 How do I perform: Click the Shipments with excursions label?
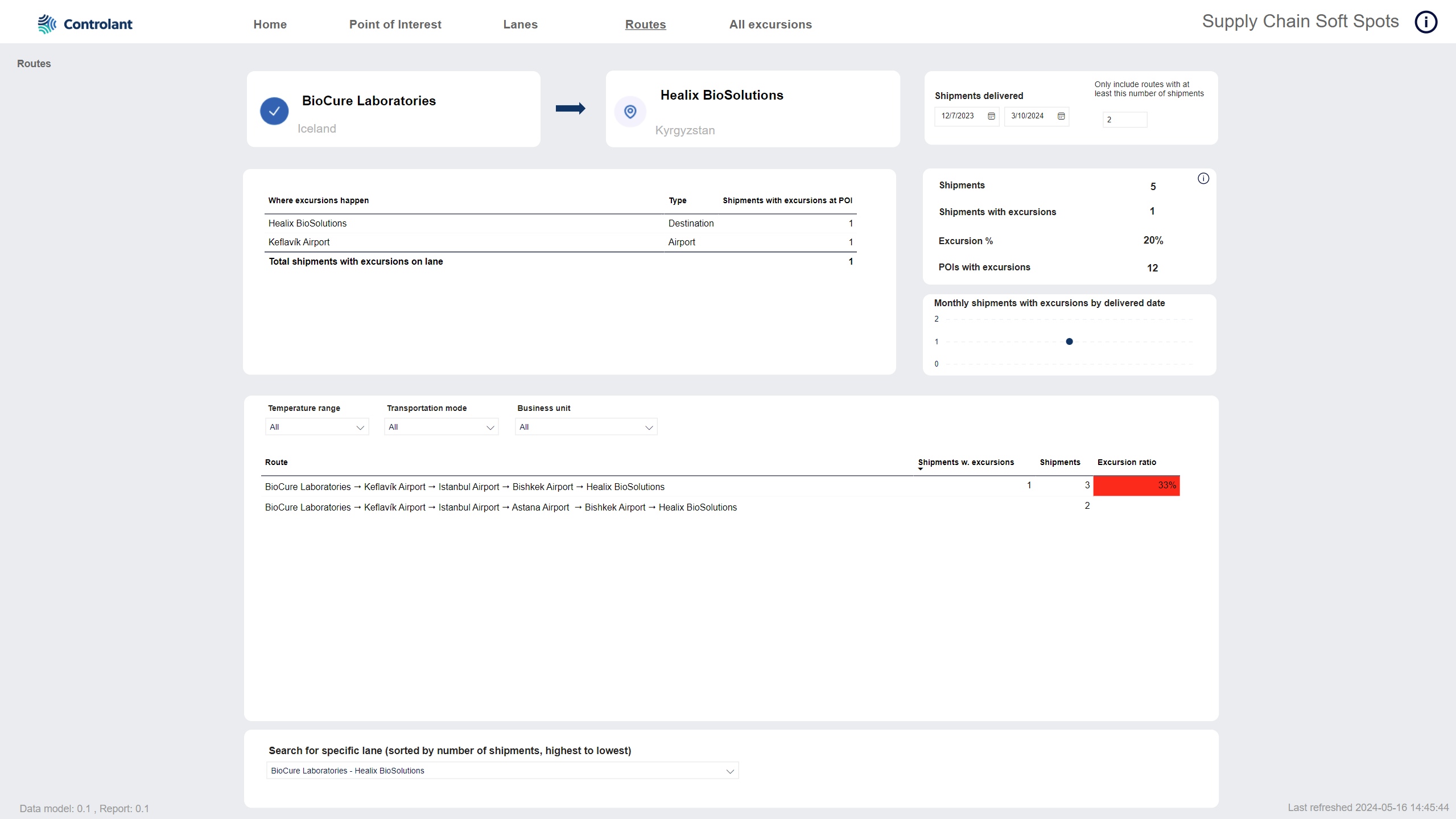point(997,212)
